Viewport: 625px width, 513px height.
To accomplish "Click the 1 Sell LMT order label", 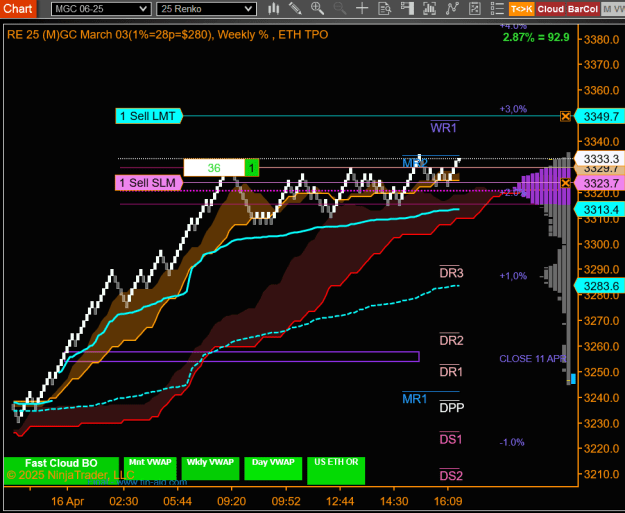I will 149,116.
